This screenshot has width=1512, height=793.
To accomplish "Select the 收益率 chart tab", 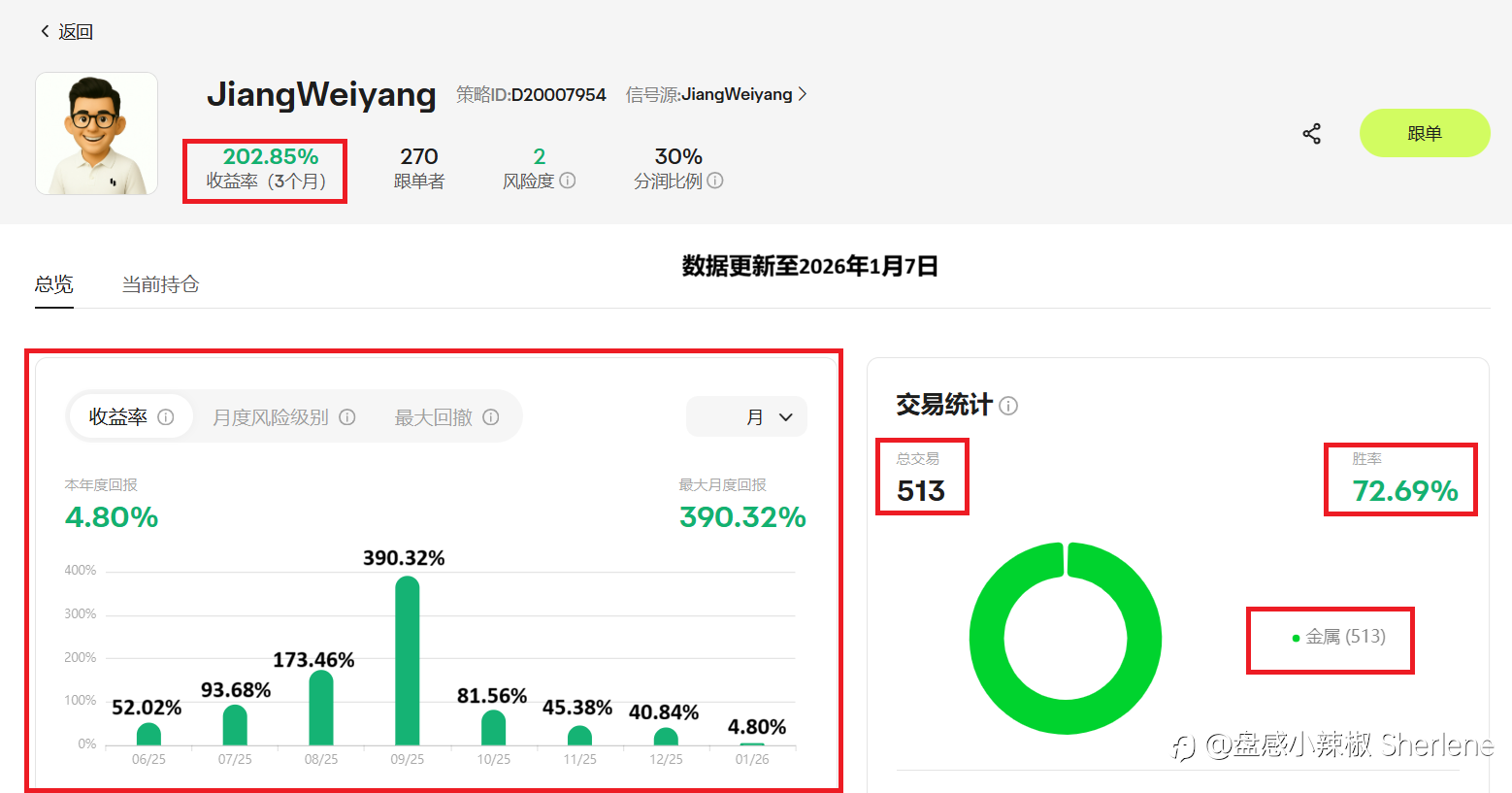I will point(131,417).
